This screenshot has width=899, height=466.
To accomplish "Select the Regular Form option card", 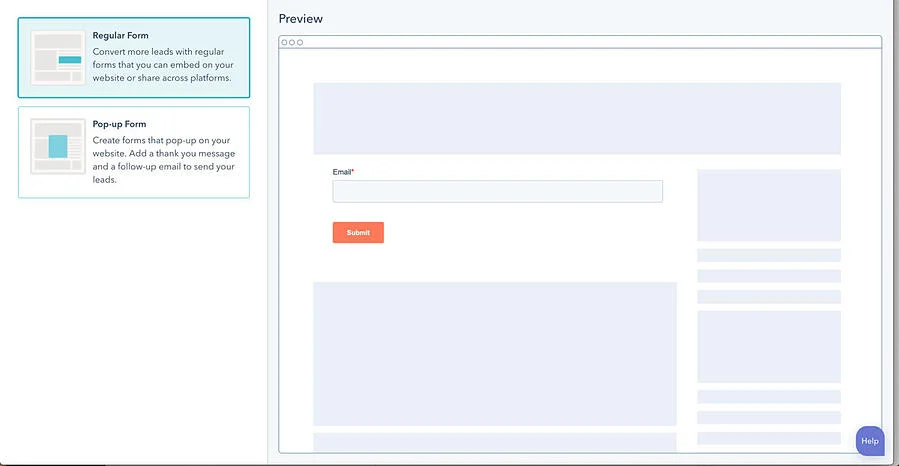I will click(x=134, y=57).
